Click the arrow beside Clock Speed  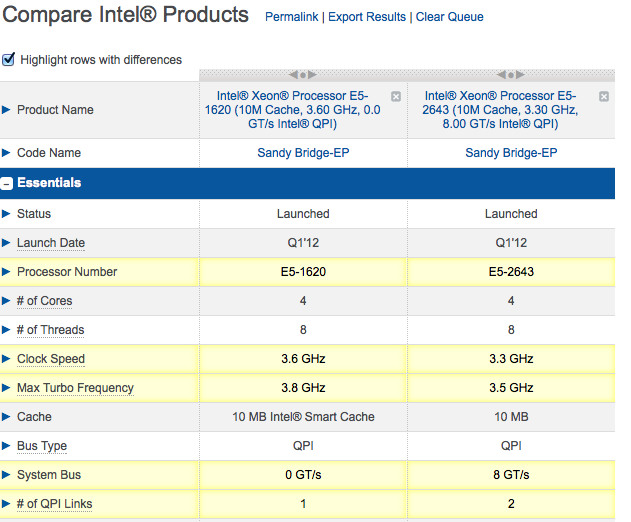(6, 359)
